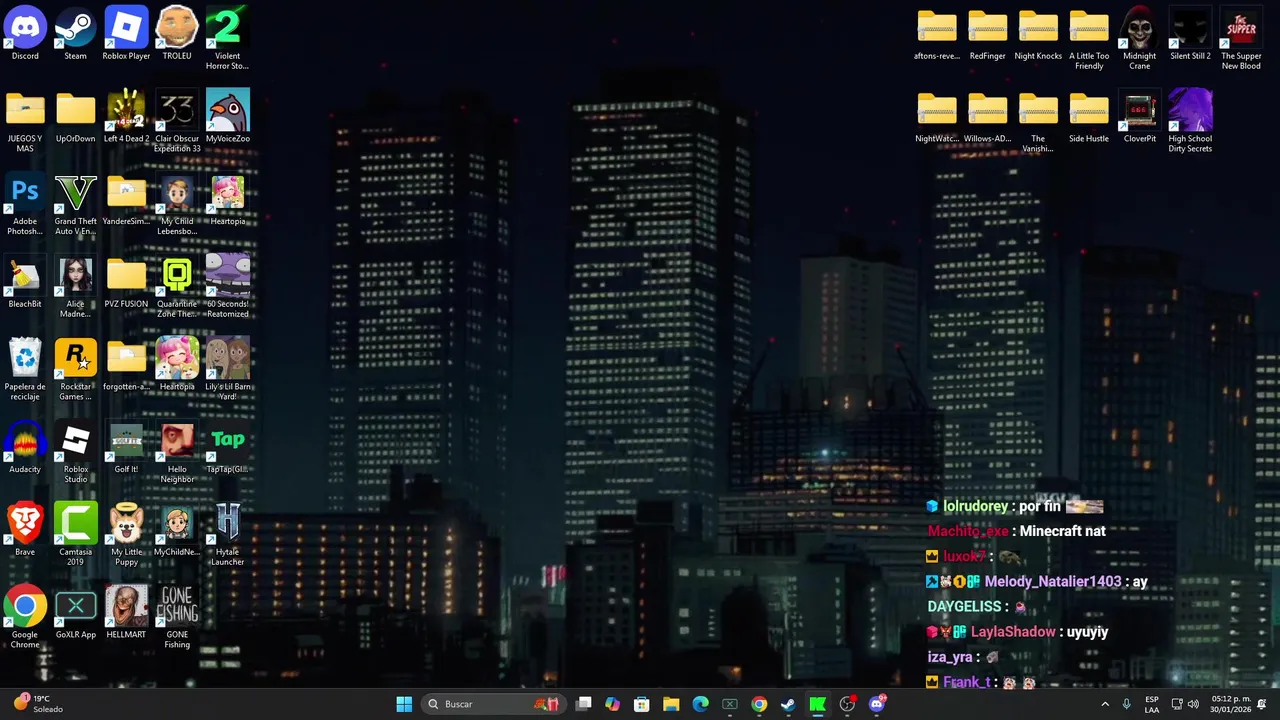The width and height of the screenshot is (1280, 720).
Task: Open the Willows-AD folder
Action: tap(987, 117)
